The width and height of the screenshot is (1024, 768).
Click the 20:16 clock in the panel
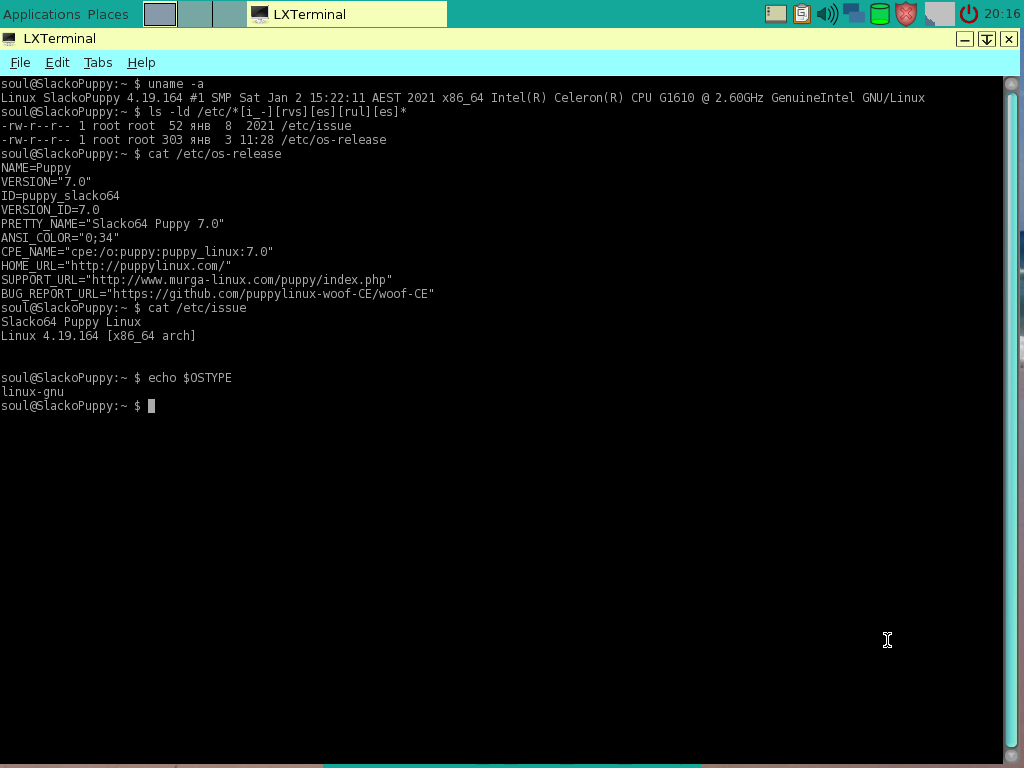[1002, 14]
